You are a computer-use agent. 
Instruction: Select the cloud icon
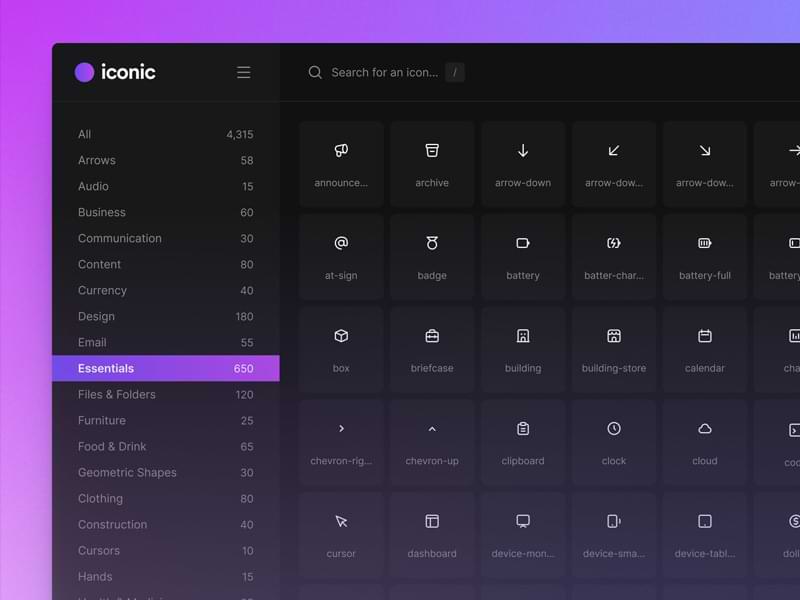point(704,439)
